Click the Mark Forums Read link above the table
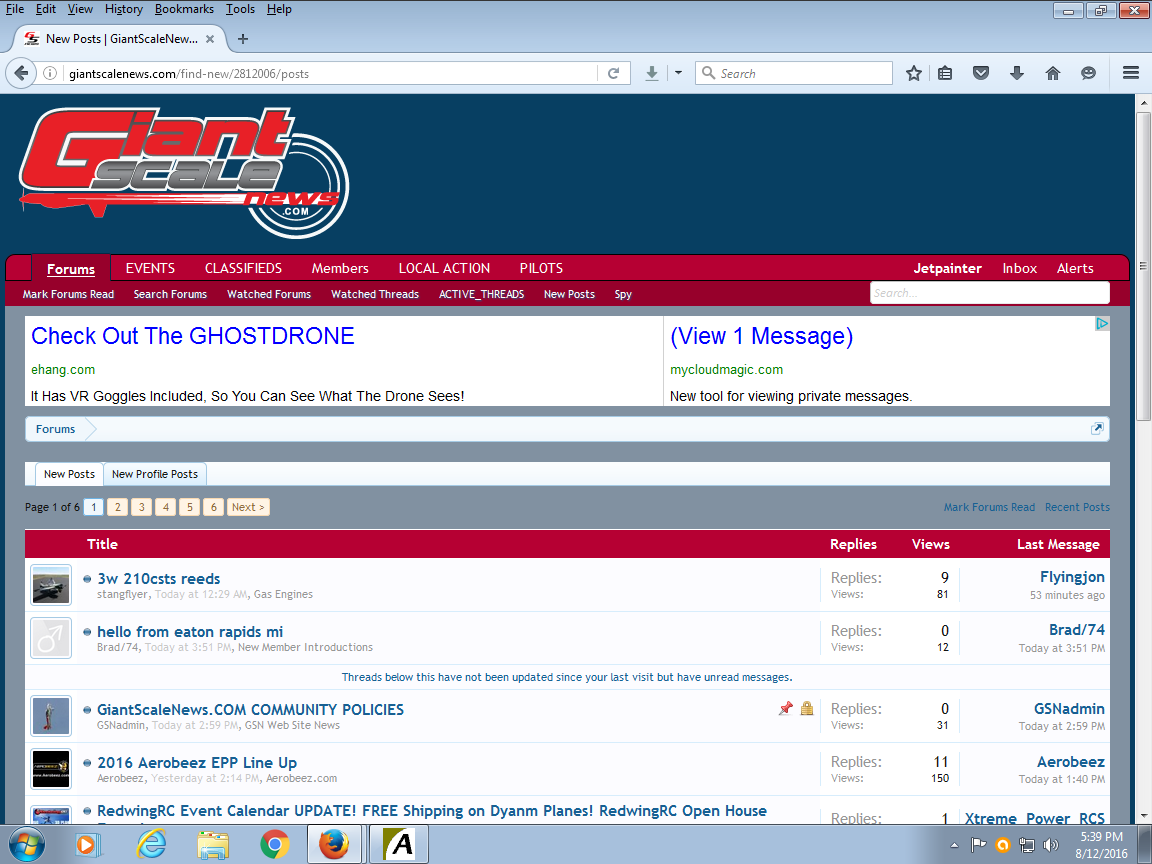 [989, 507]
